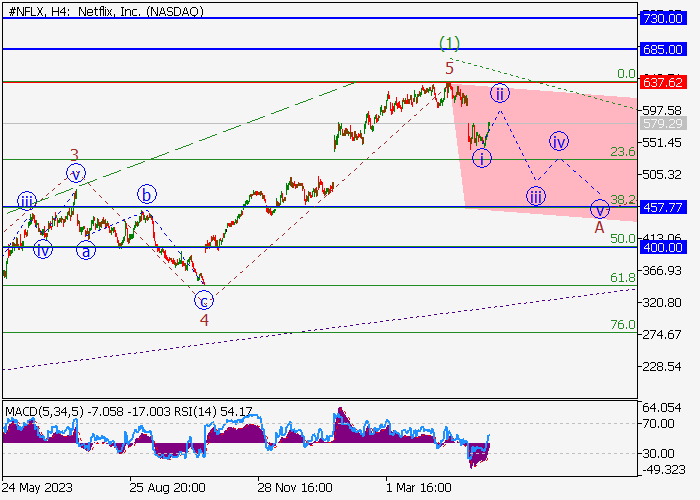700x500 pixels.
Task: Click the indicator caption 'MACD(5,34,5) -7.058 -17.003 RSI(14) 54.17'
Action: pyautogui.click(x=129, y=411)
